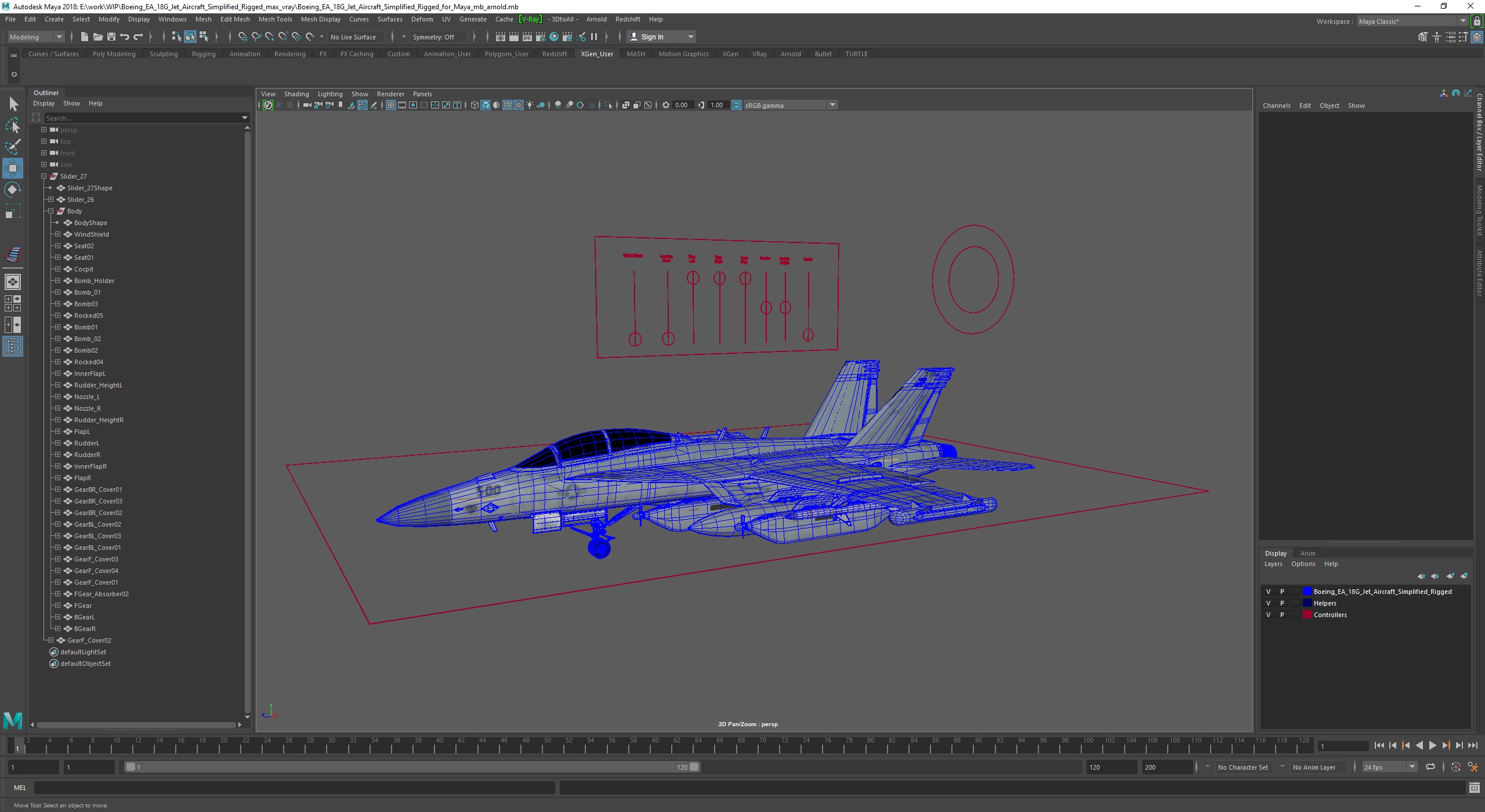Click the Open Scene folder icon

(98, 37)
